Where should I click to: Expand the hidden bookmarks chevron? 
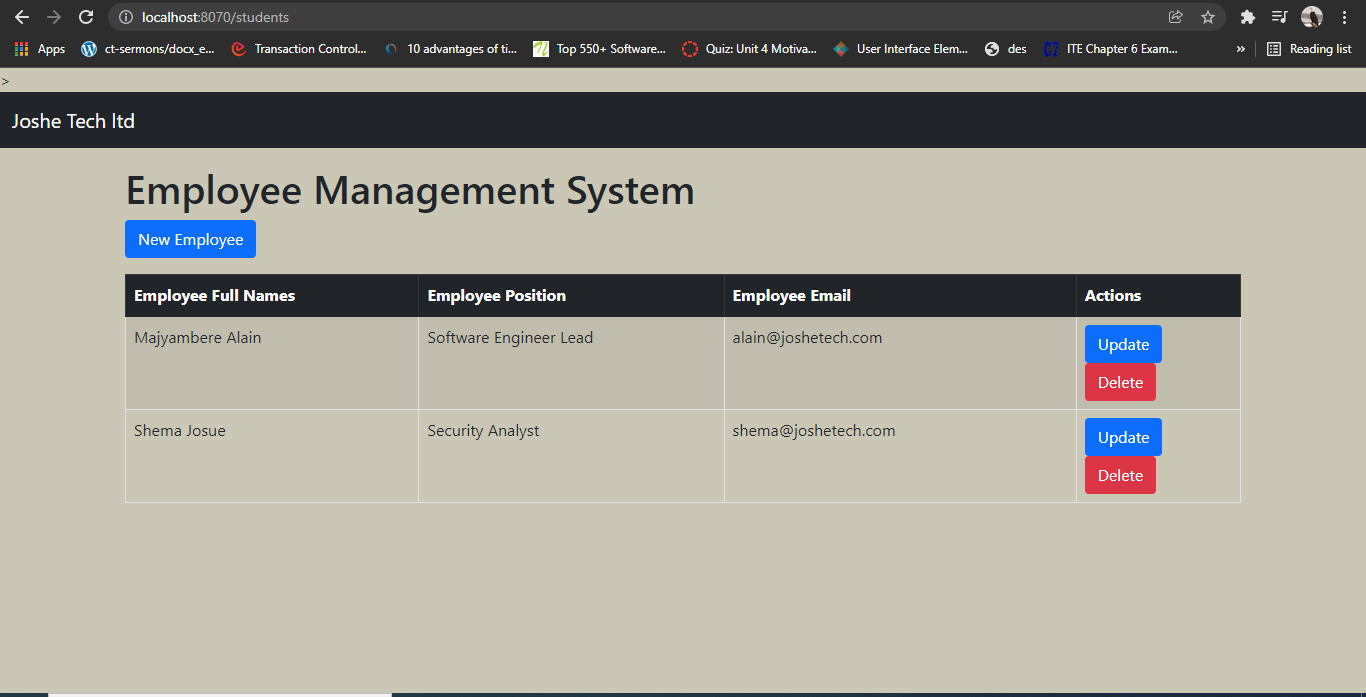pos(1240,48)
